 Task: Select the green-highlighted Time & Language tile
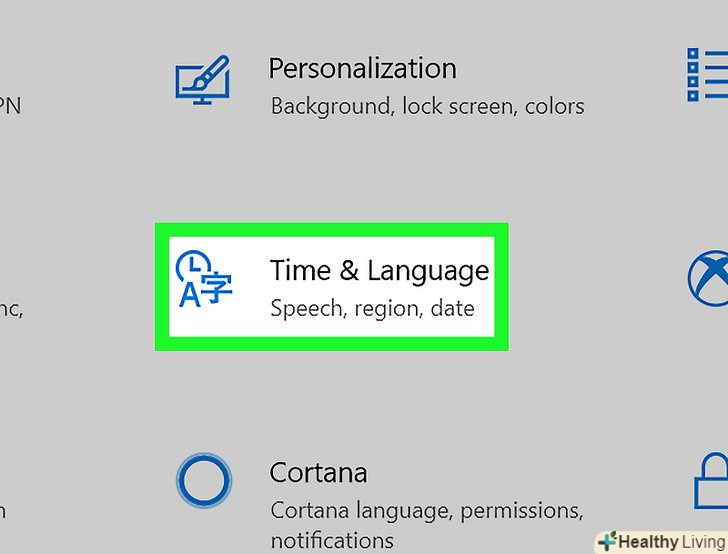click(x=331, y=287)
